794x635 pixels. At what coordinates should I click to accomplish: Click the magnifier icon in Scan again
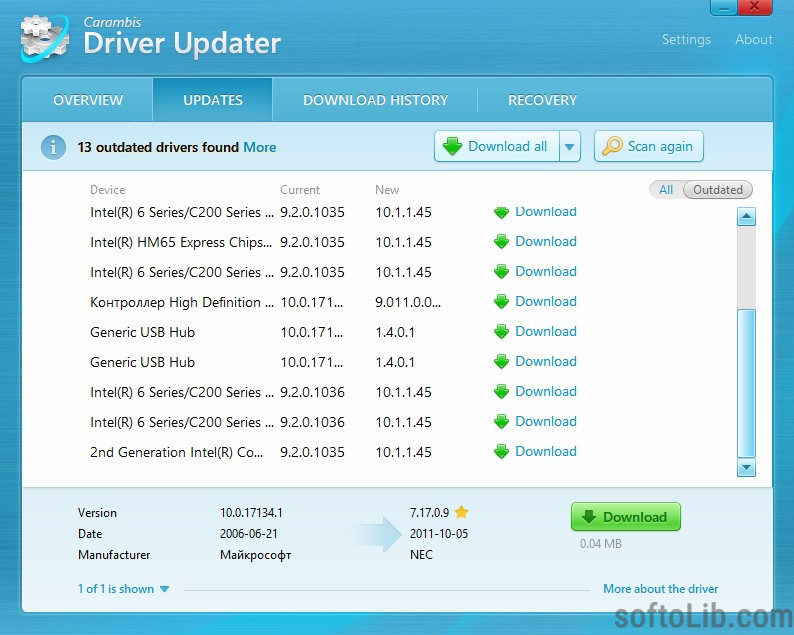612,146
